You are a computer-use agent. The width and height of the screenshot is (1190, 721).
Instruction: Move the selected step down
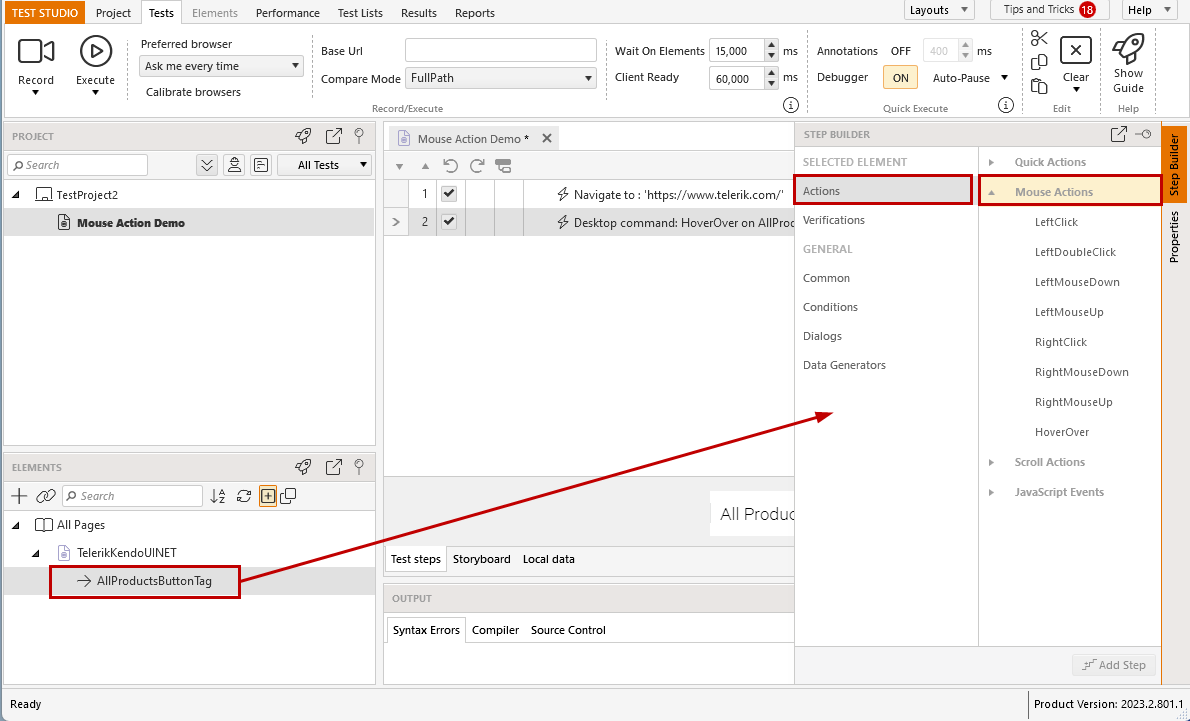click(x=399, y=166)
